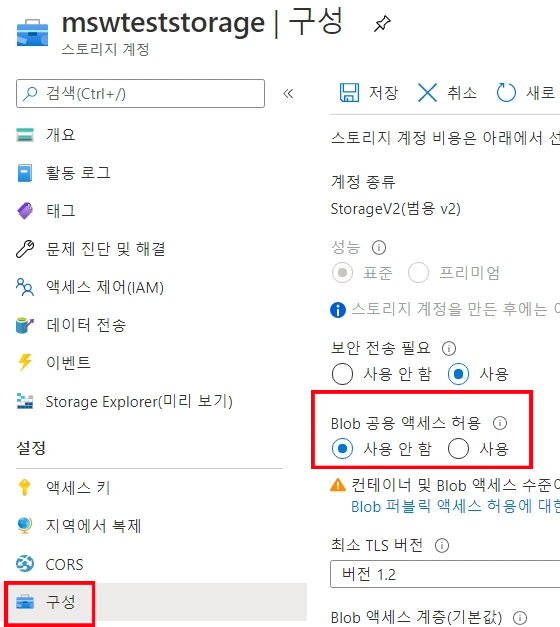560x627 pixels.
Task: Click the 이벤트 lightning bolt icon
Action: 25,363
